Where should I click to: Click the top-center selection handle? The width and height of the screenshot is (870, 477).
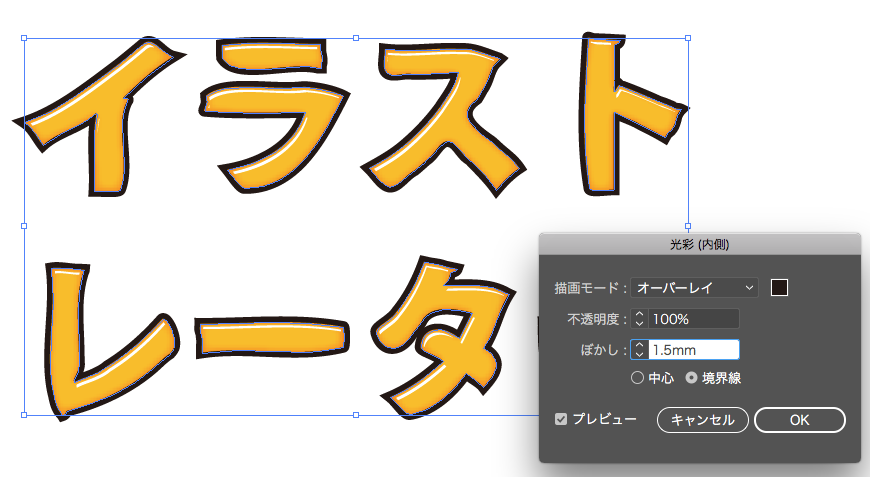[x=356, y=38]
